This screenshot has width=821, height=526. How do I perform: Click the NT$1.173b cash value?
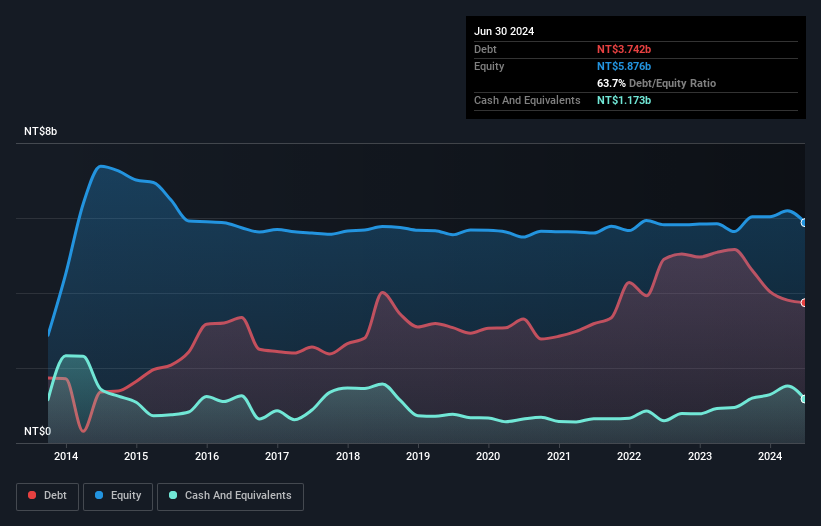point(624,100)
